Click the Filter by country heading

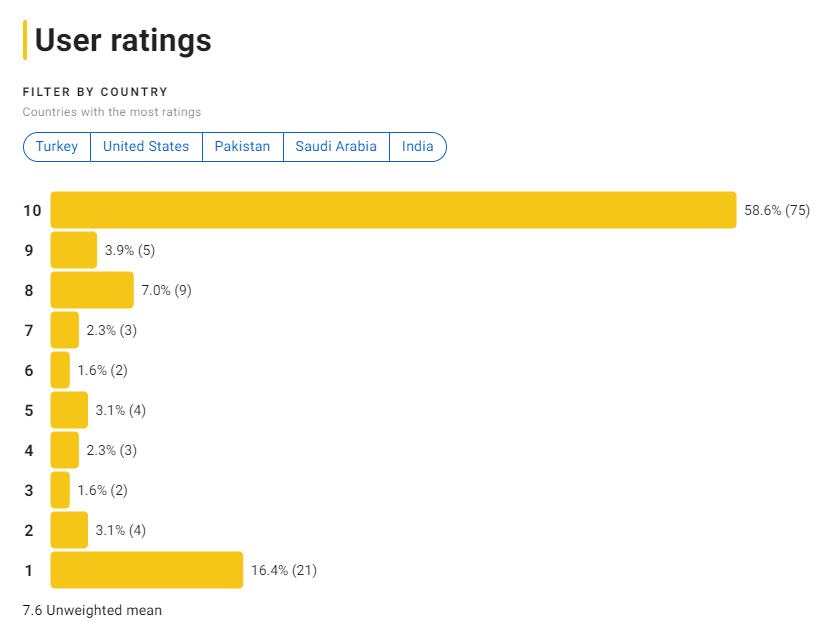[x=96, y=92]
